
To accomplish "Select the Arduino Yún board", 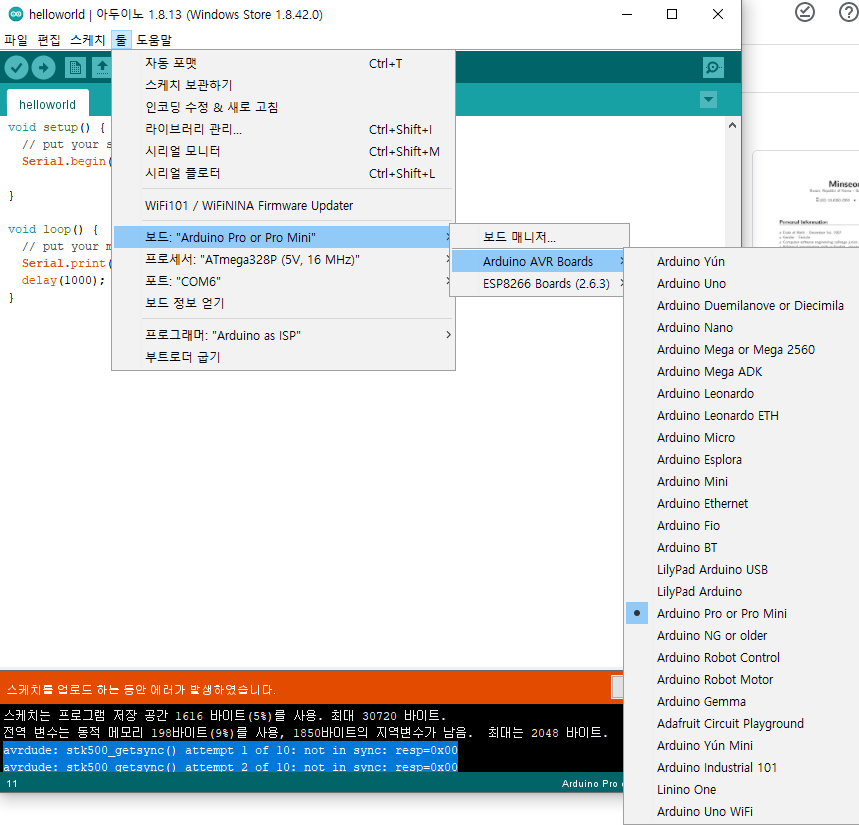I will point(742,261).
